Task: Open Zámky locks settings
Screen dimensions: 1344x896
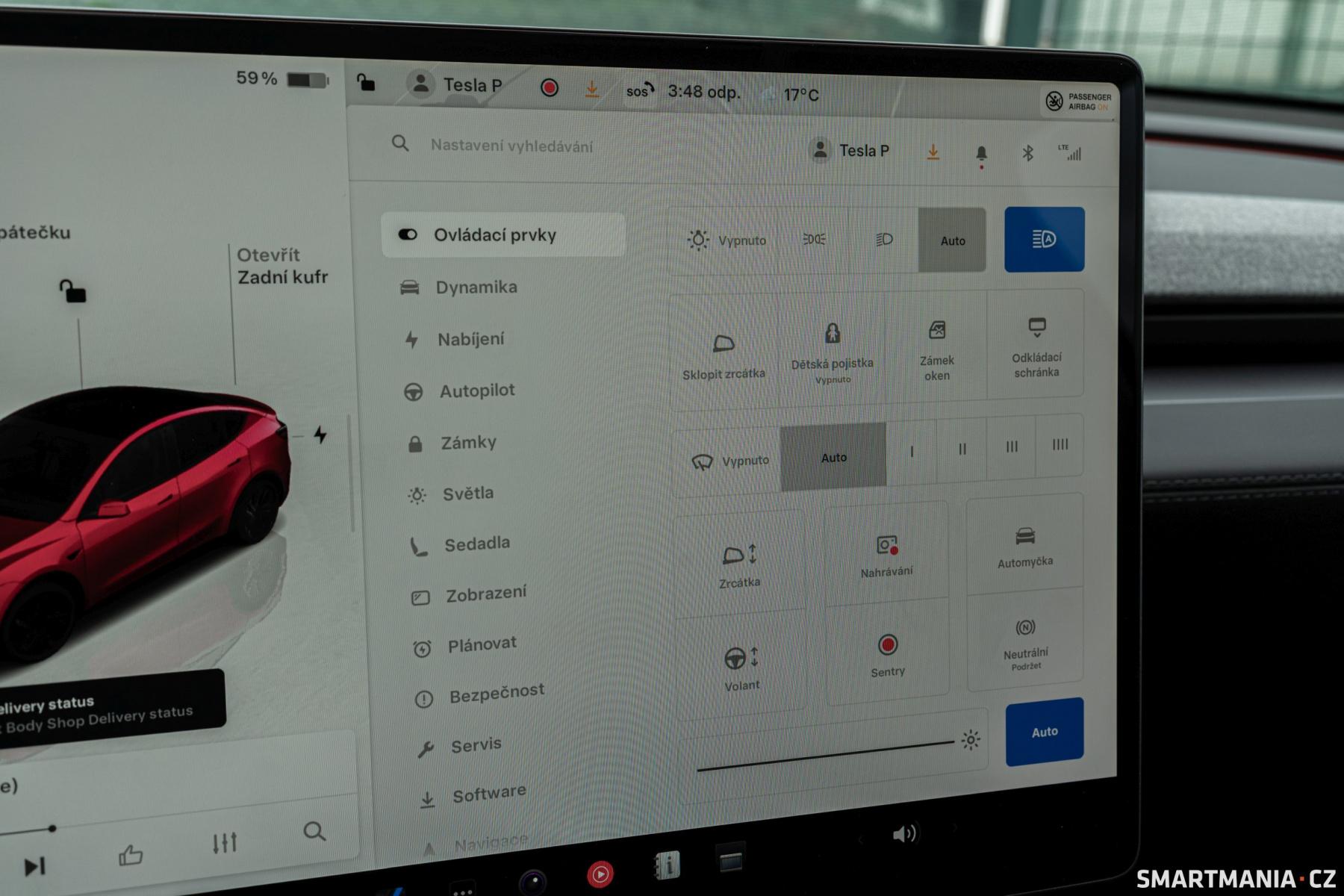Action: coord(452,443)
